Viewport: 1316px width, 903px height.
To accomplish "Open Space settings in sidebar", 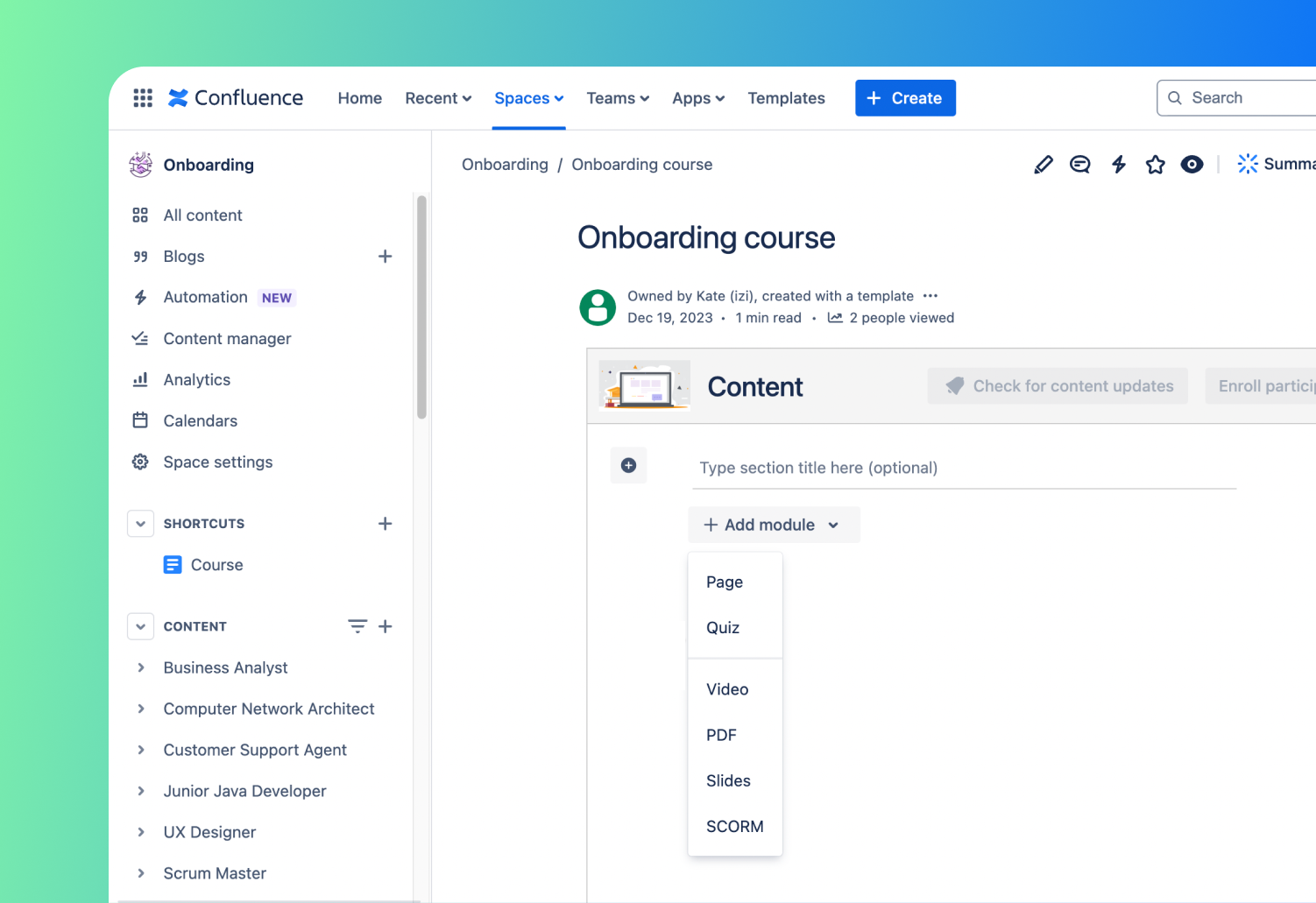I will pyautogui.click(x=217, y=462).
